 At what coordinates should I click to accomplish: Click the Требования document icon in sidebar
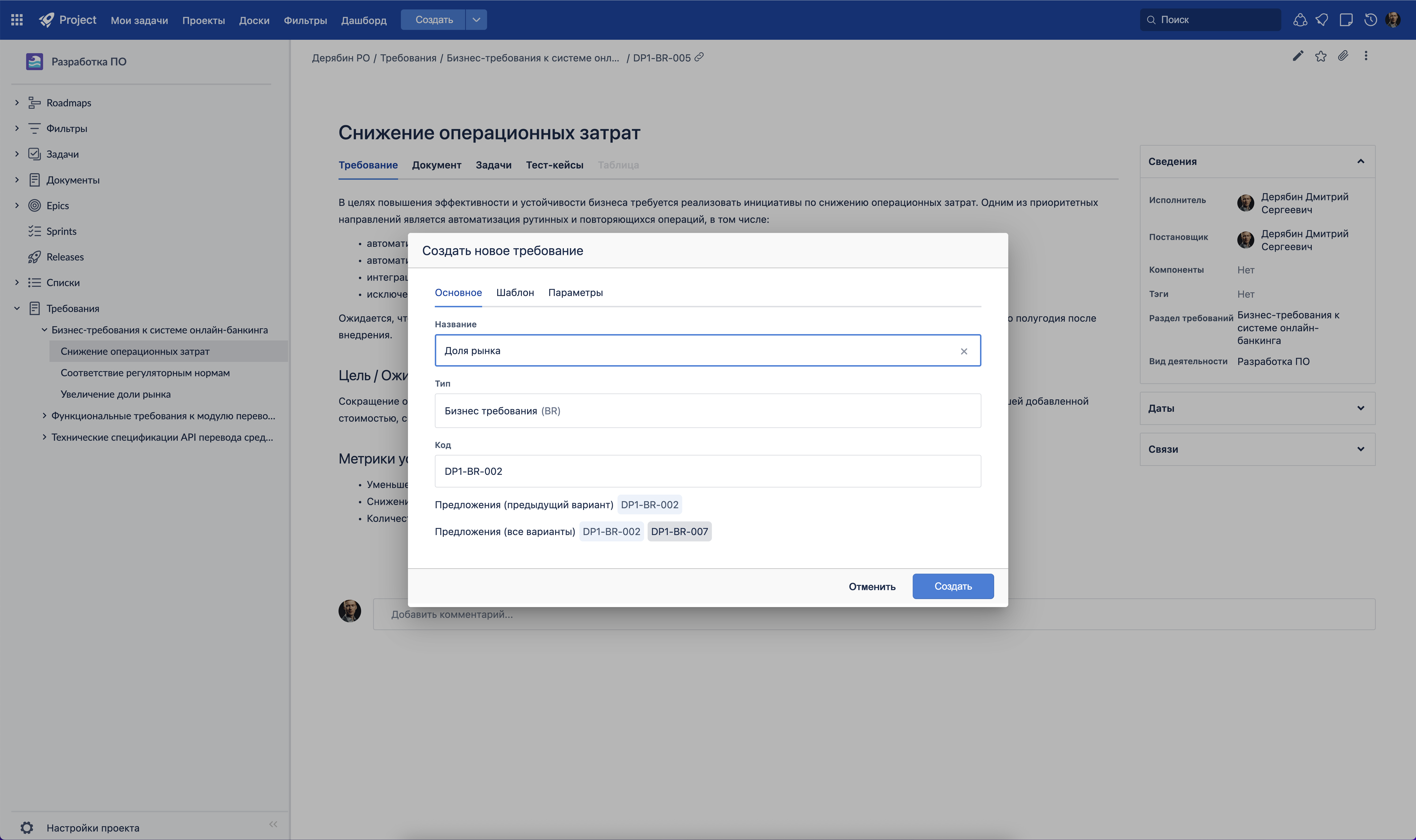pyautogui.click(x=35, y=308)
